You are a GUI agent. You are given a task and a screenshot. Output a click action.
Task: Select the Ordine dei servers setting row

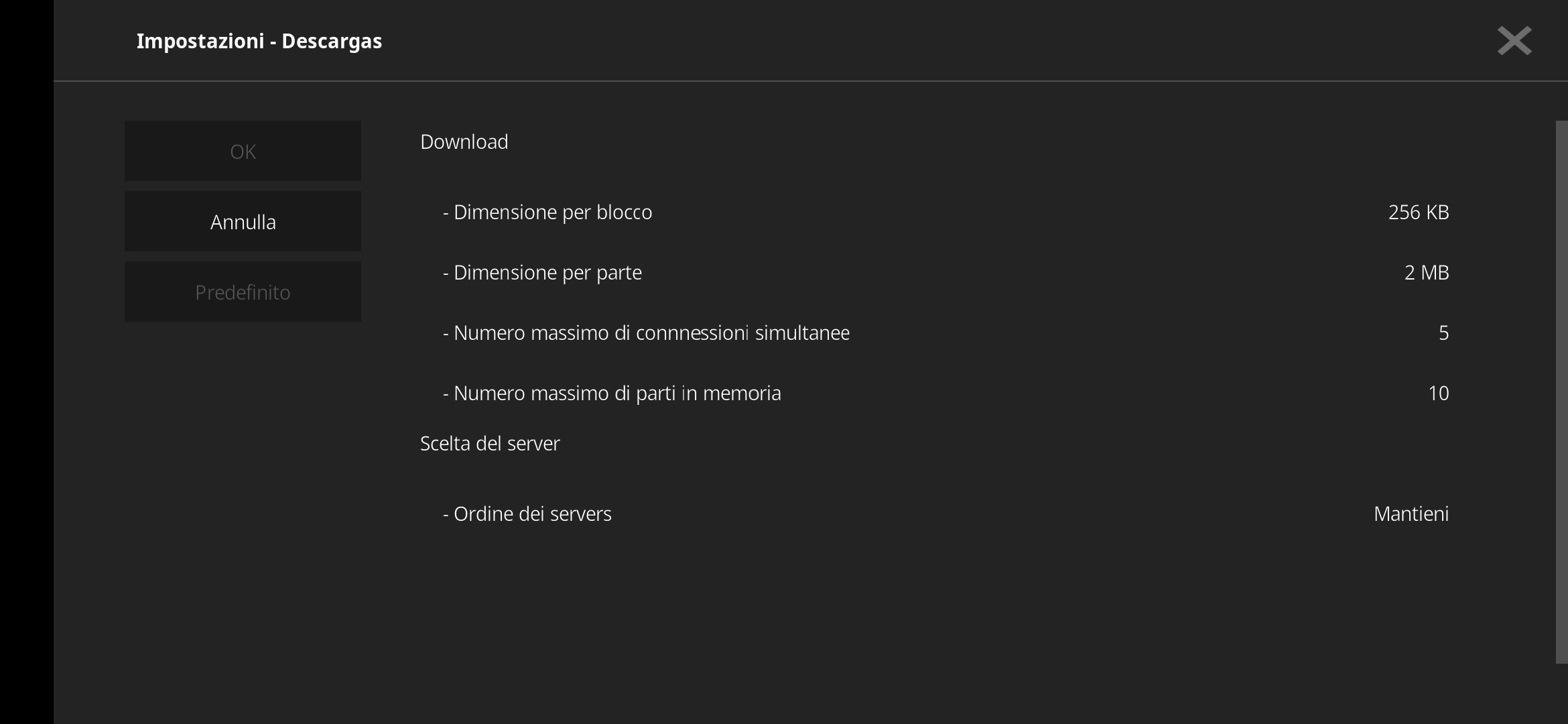[x=527, y=514]
